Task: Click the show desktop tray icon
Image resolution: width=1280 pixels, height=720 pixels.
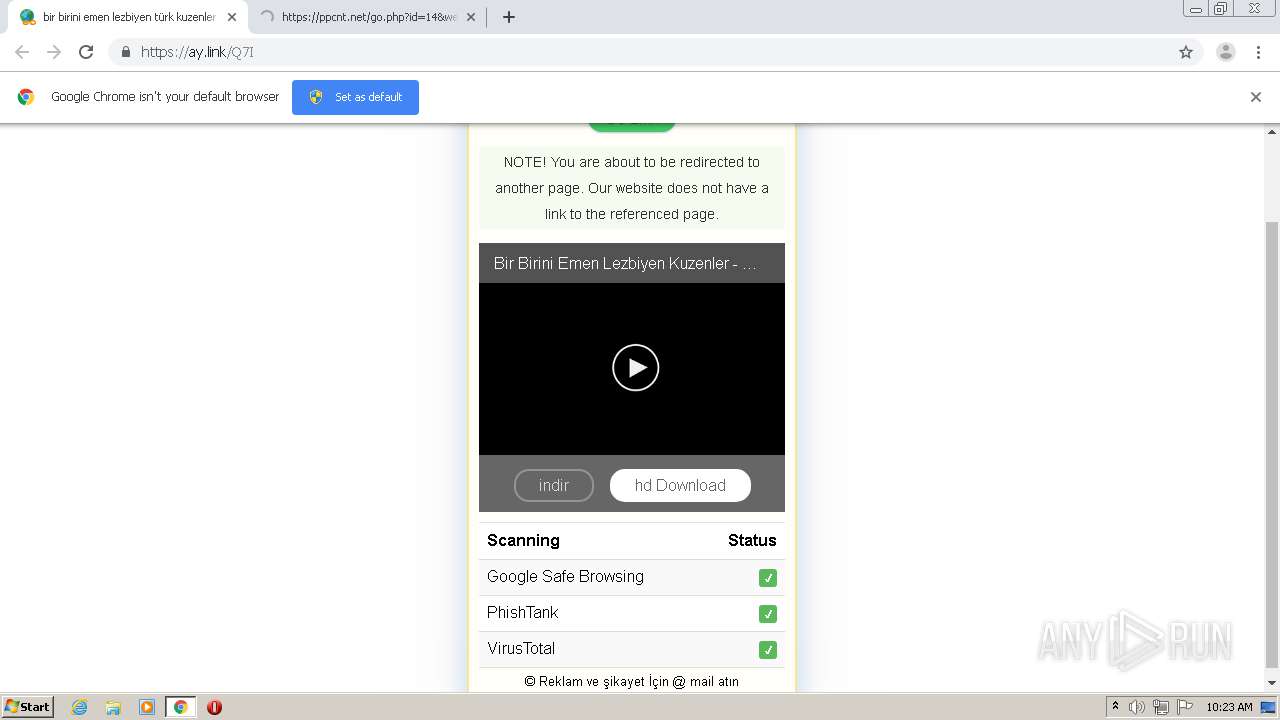Action: tap(1268, 707)
